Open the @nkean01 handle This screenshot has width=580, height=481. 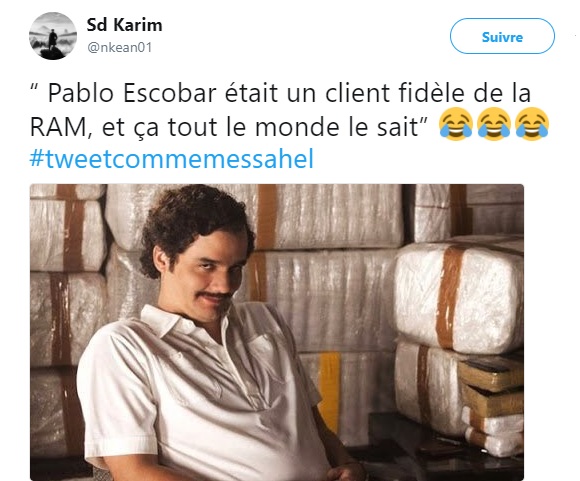pos(119,48)
